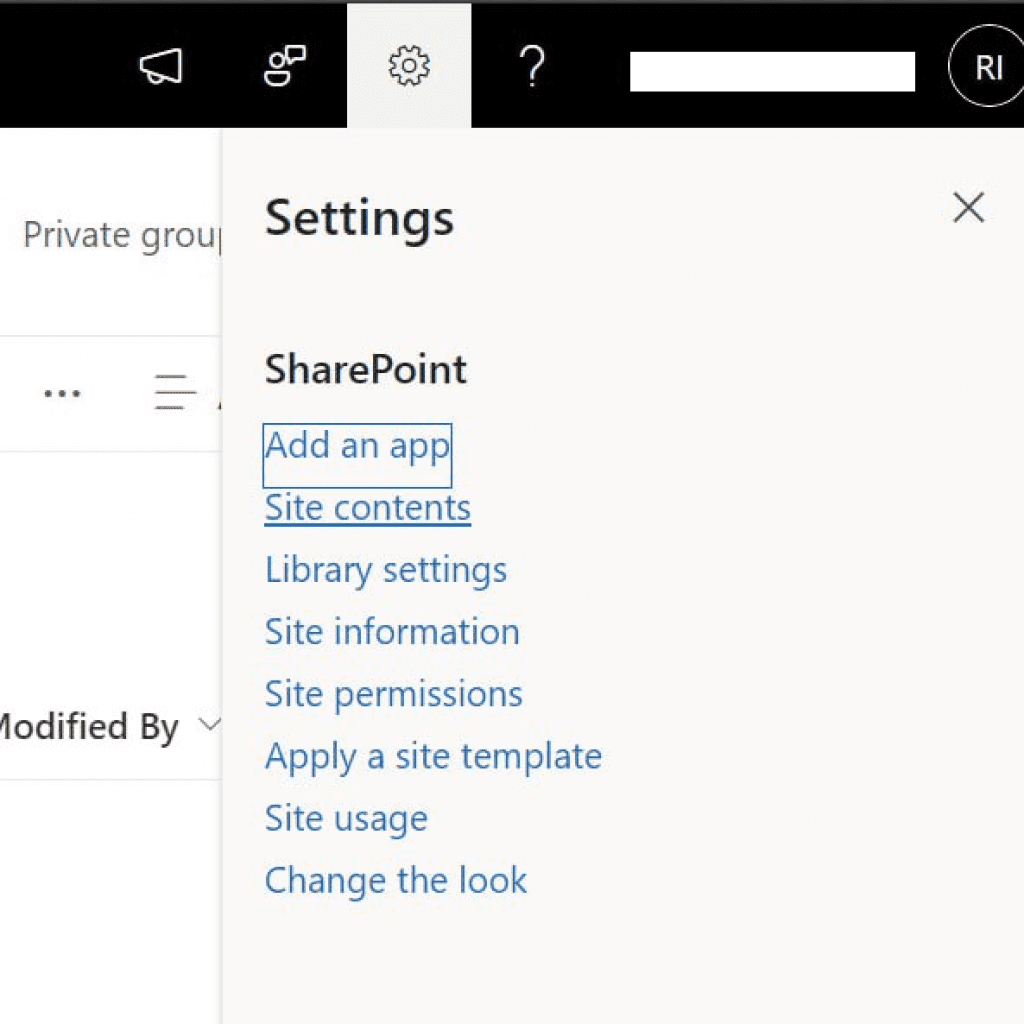Open the view options lines icon
Viewport: 1024px width, 1024px height.
click(176, 393)
